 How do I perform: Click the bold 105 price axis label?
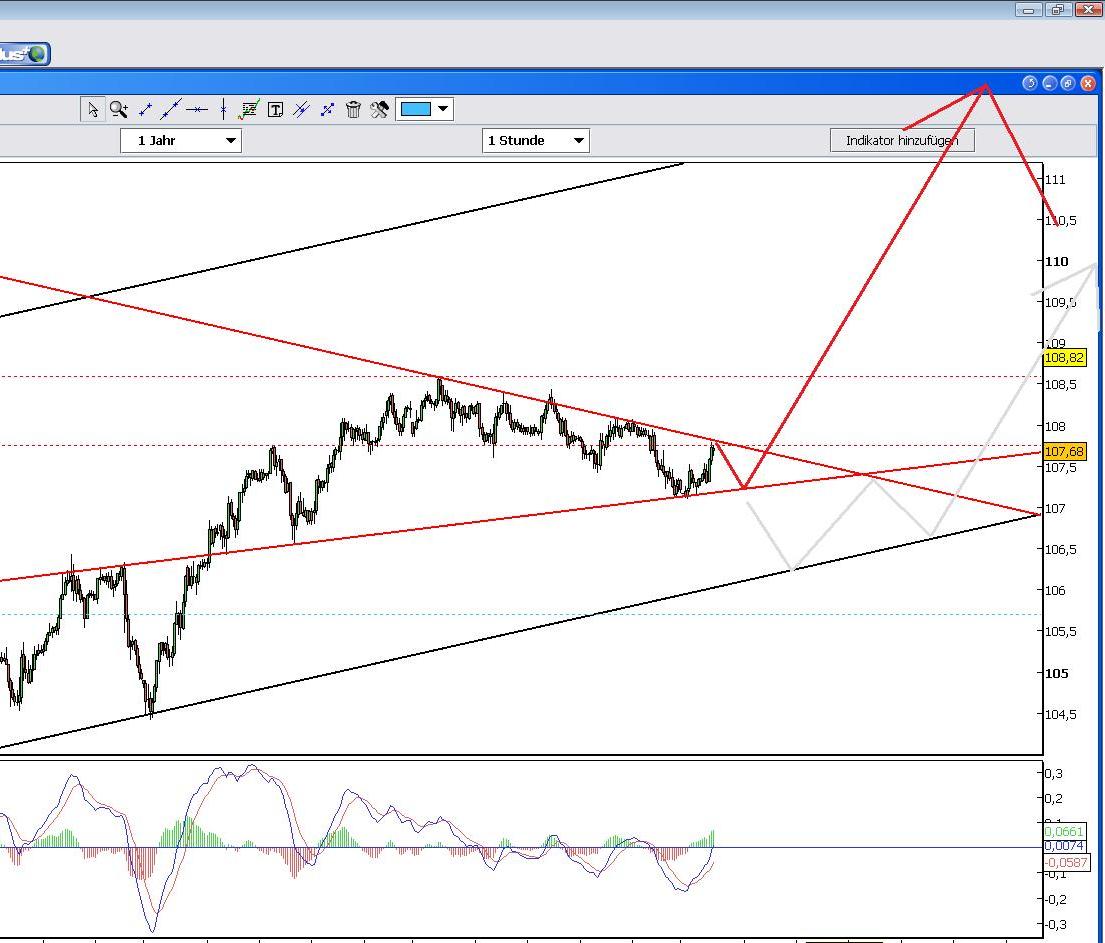pos(1056,673)
